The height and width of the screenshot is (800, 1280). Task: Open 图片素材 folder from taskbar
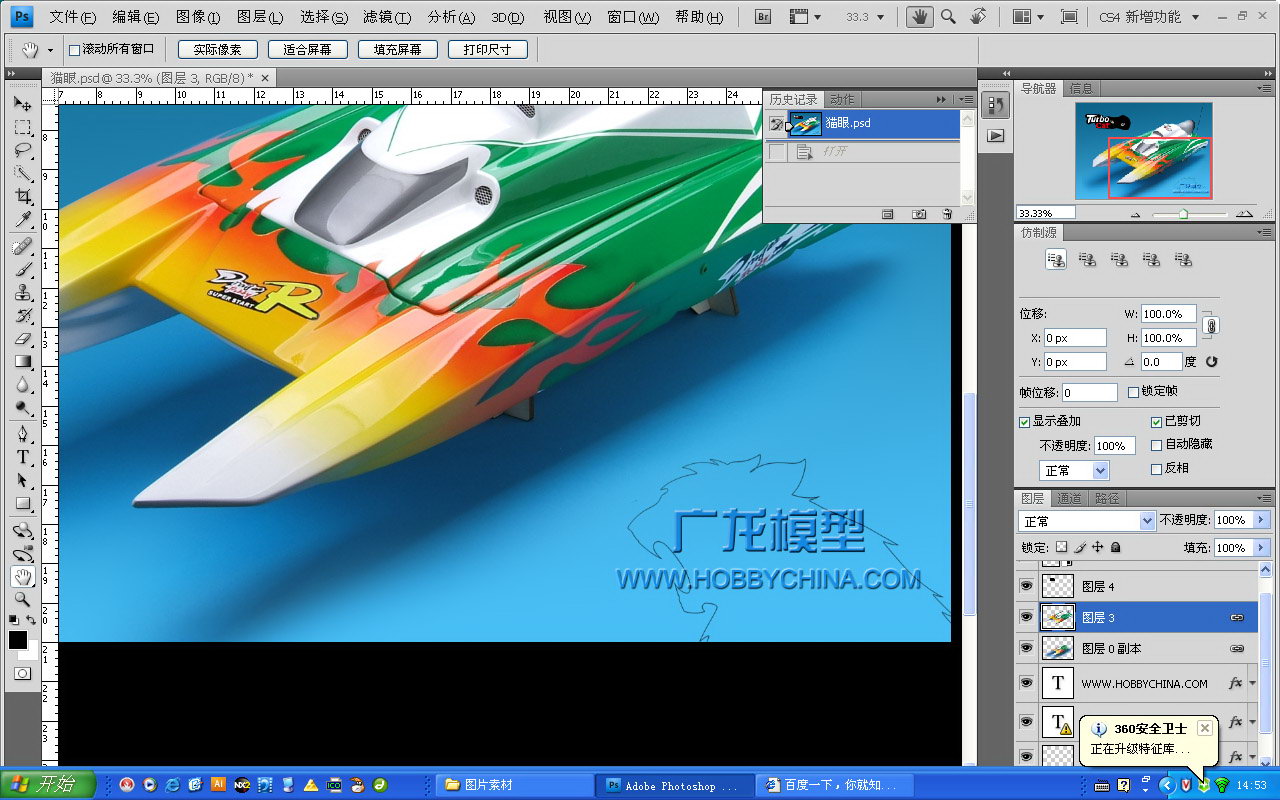pos(514,785)
